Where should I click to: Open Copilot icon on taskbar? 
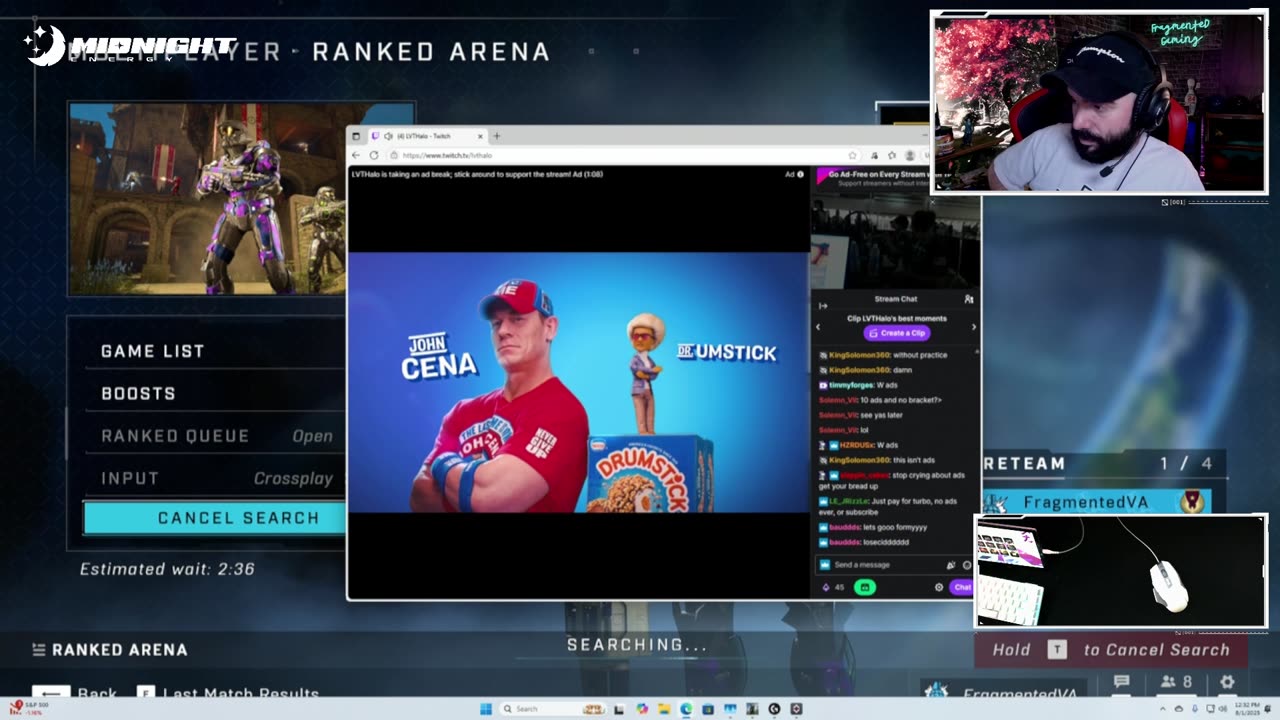(642, 709)
